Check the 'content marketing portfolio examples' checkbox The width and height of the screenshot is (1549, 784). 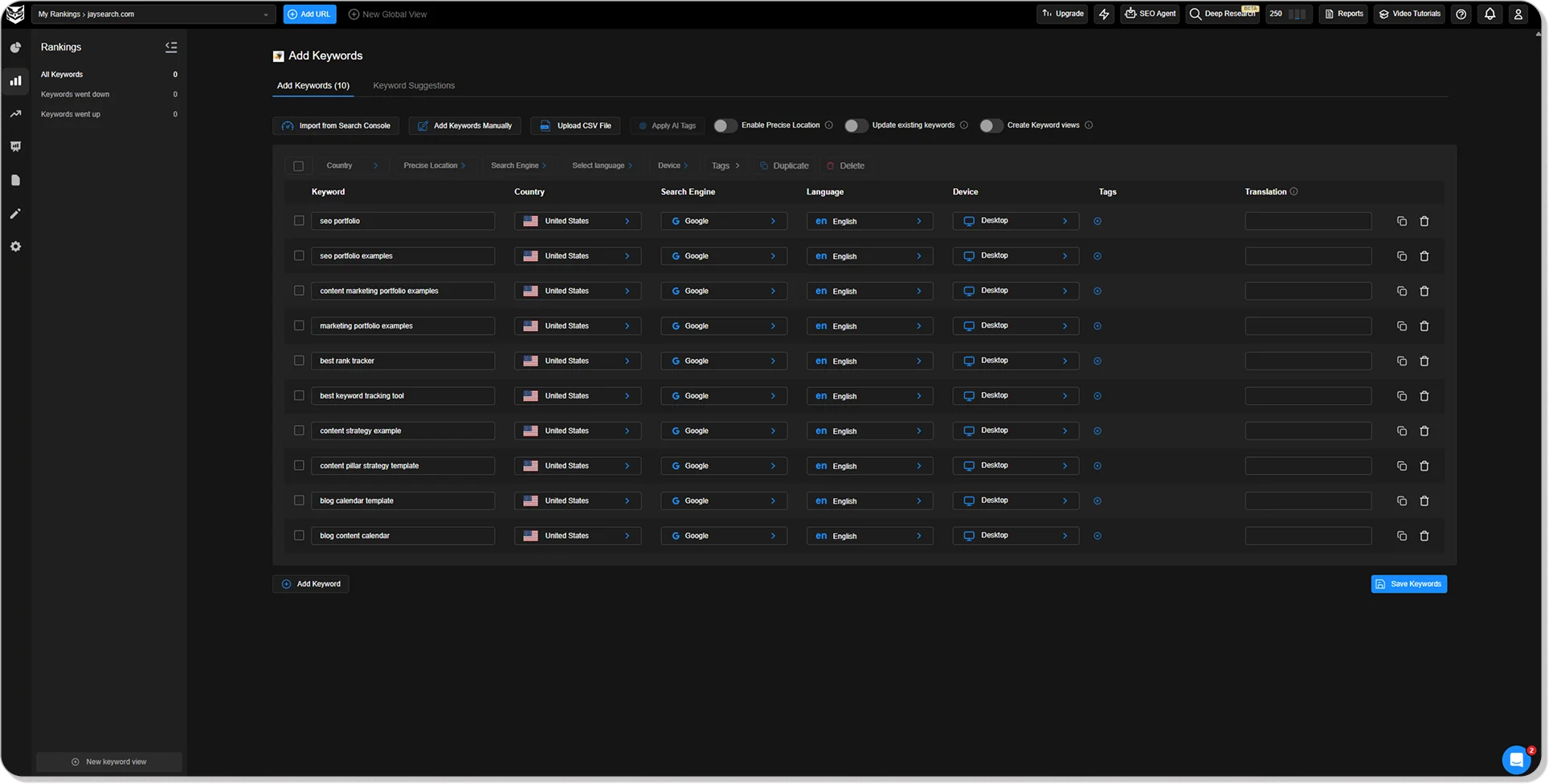click(x=299, y=291)
